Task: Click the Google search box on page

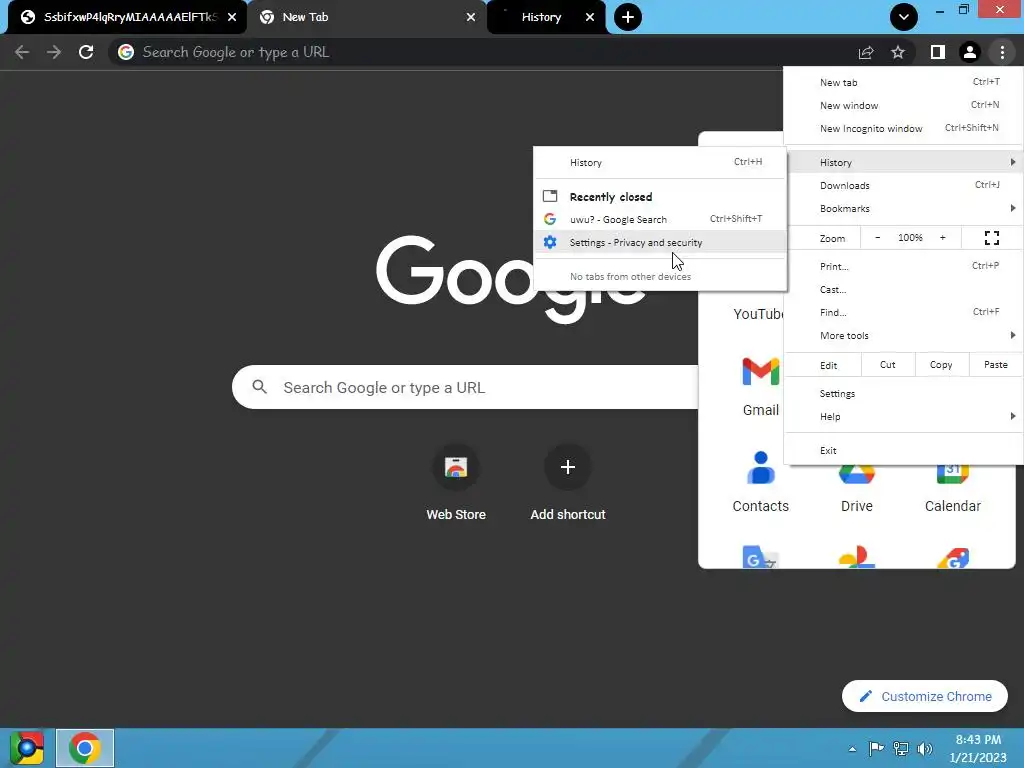Action: pyautogui.click(x=465, y=387)
